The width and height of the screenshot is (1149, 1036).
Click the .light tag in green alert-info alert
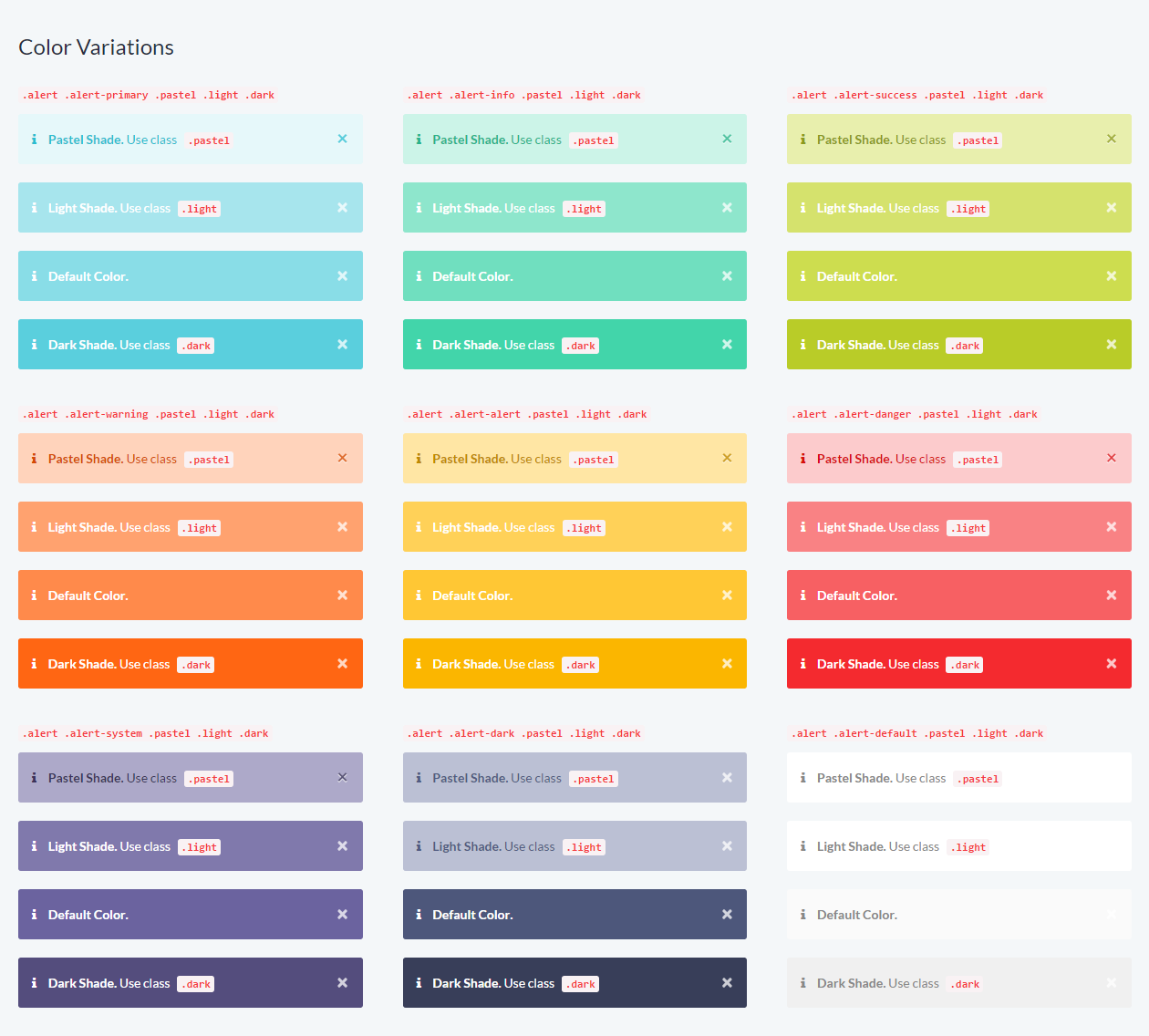[x=584, y=209]
